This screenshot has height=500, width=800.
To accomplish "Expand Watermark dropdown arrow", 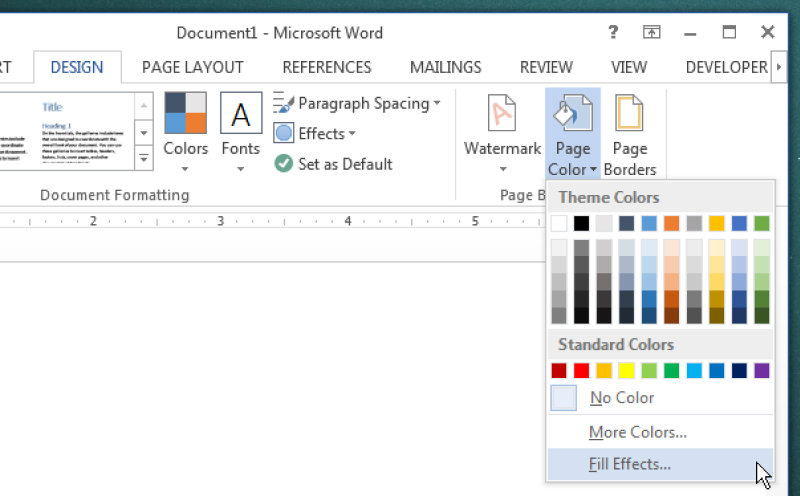I will click(503, 168).
